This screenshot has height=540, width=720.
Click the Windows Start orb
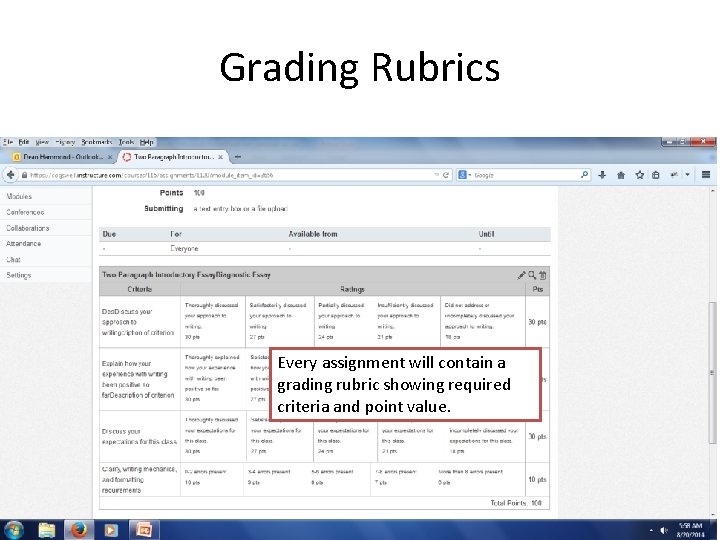(x=13, y=530)
